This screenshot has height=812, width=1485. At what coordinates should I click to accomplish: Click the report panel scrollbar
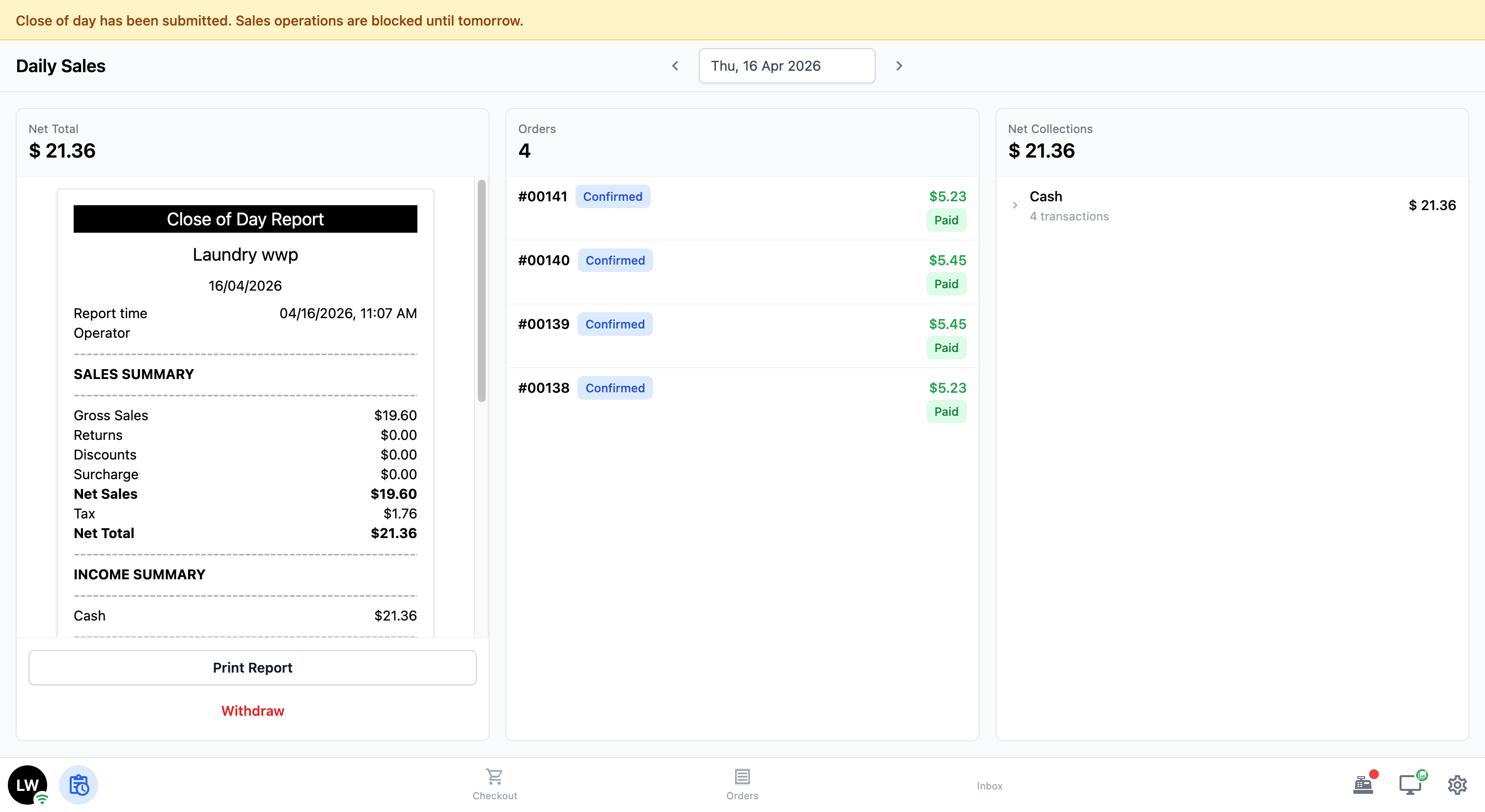(481, 291)
